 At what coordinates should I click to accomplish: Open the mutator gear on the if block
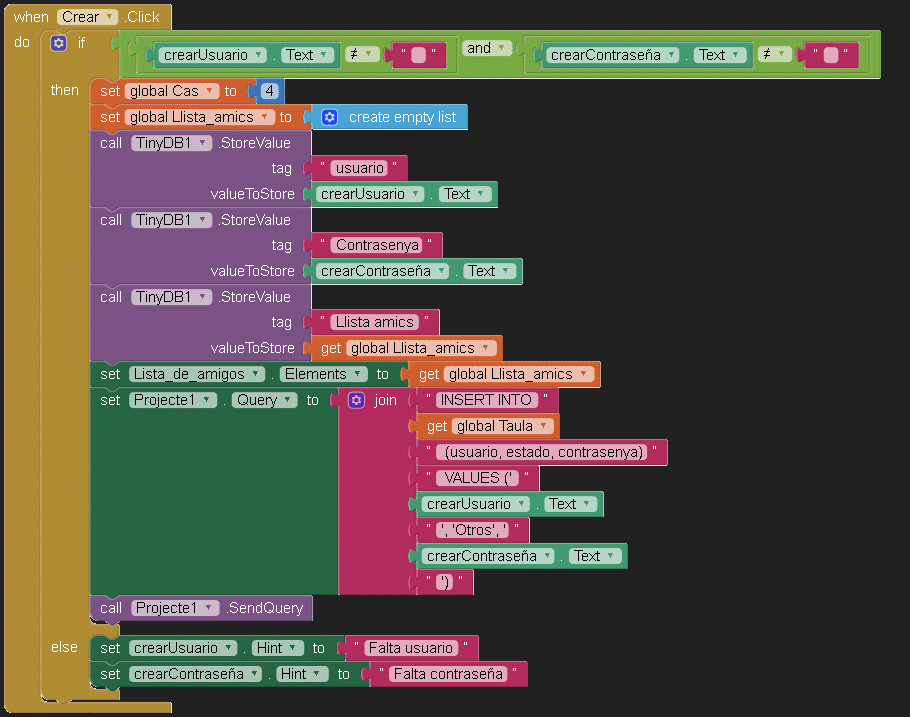[x=58, y=43]
